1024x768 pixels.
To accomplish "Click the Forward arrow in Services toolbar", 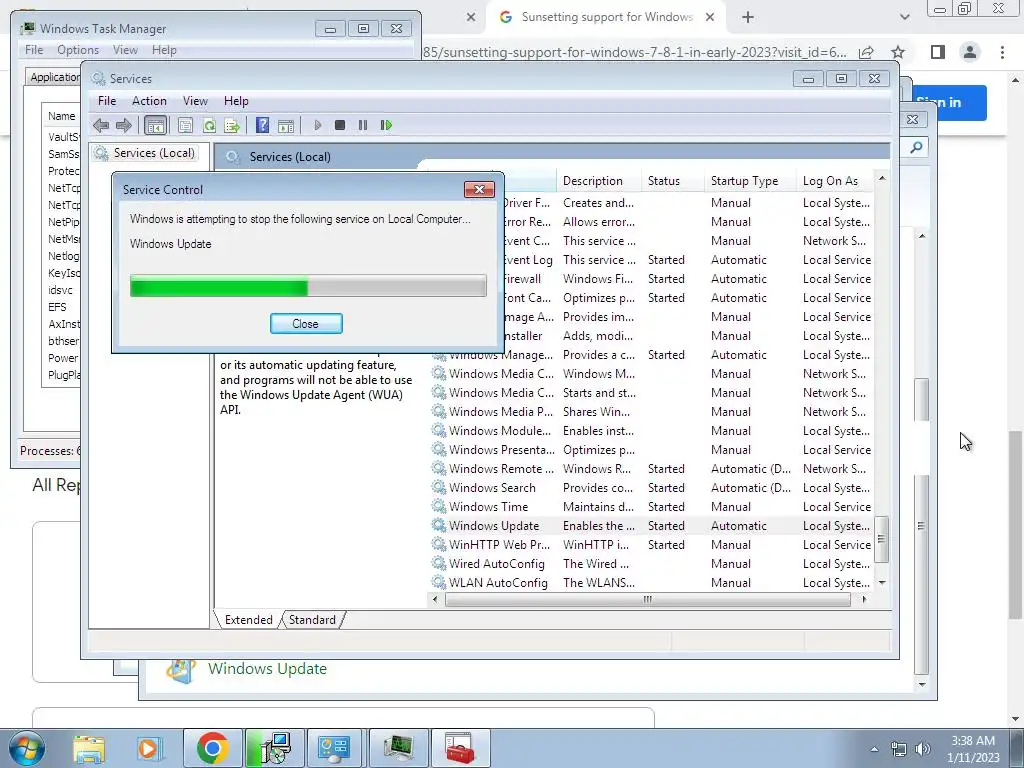I will click(123, 125).
